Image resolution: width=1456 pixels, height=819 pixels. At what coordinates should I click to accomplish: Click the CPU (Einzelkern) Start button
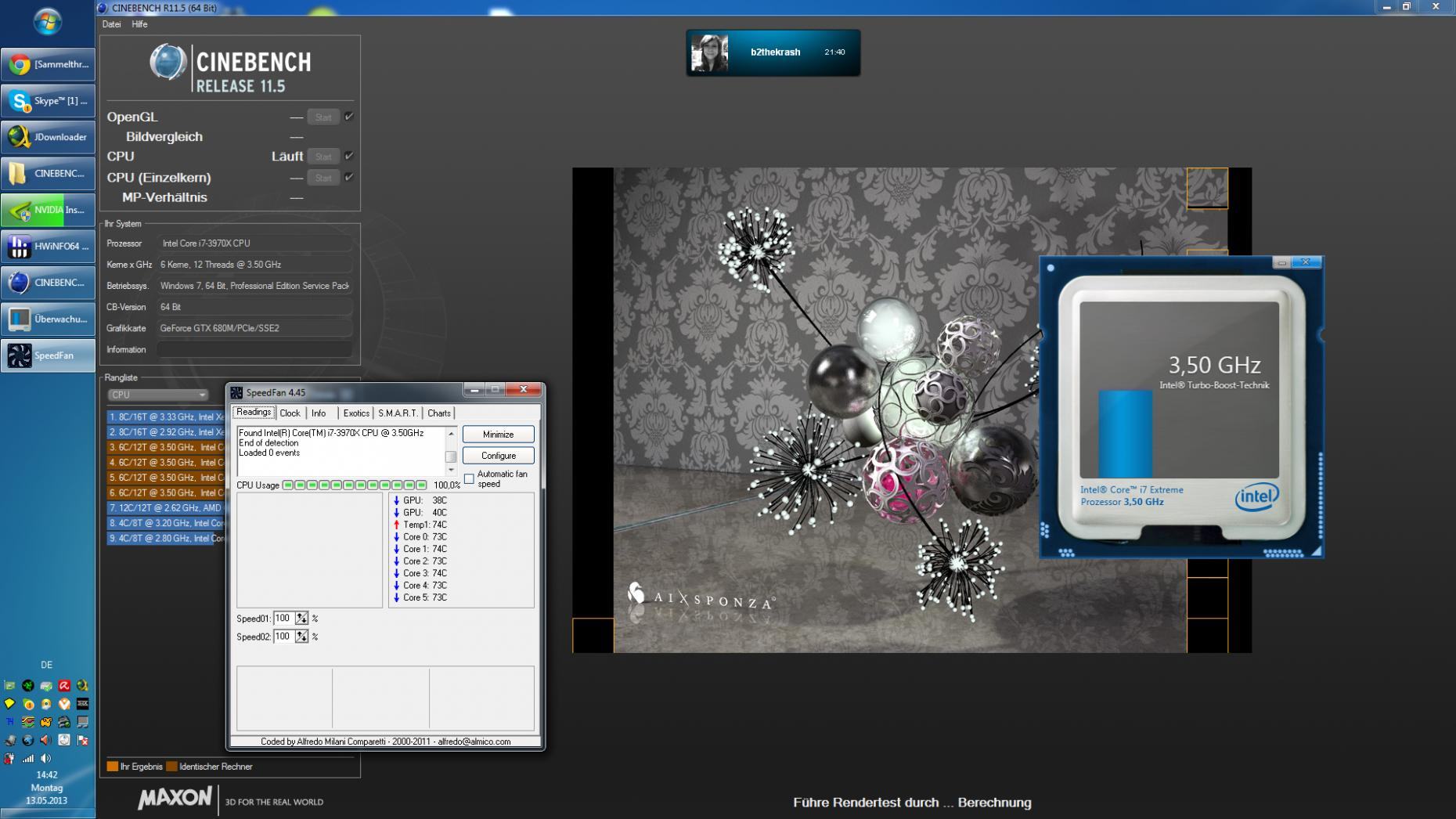click(x=323, y=178)
